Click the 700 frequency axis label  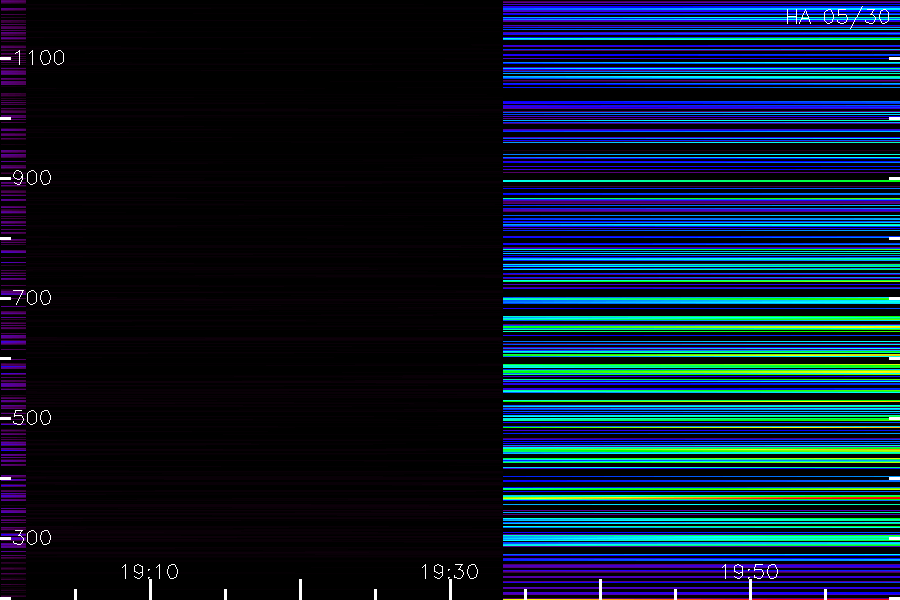pyautogui.click(x=32, y=298)
